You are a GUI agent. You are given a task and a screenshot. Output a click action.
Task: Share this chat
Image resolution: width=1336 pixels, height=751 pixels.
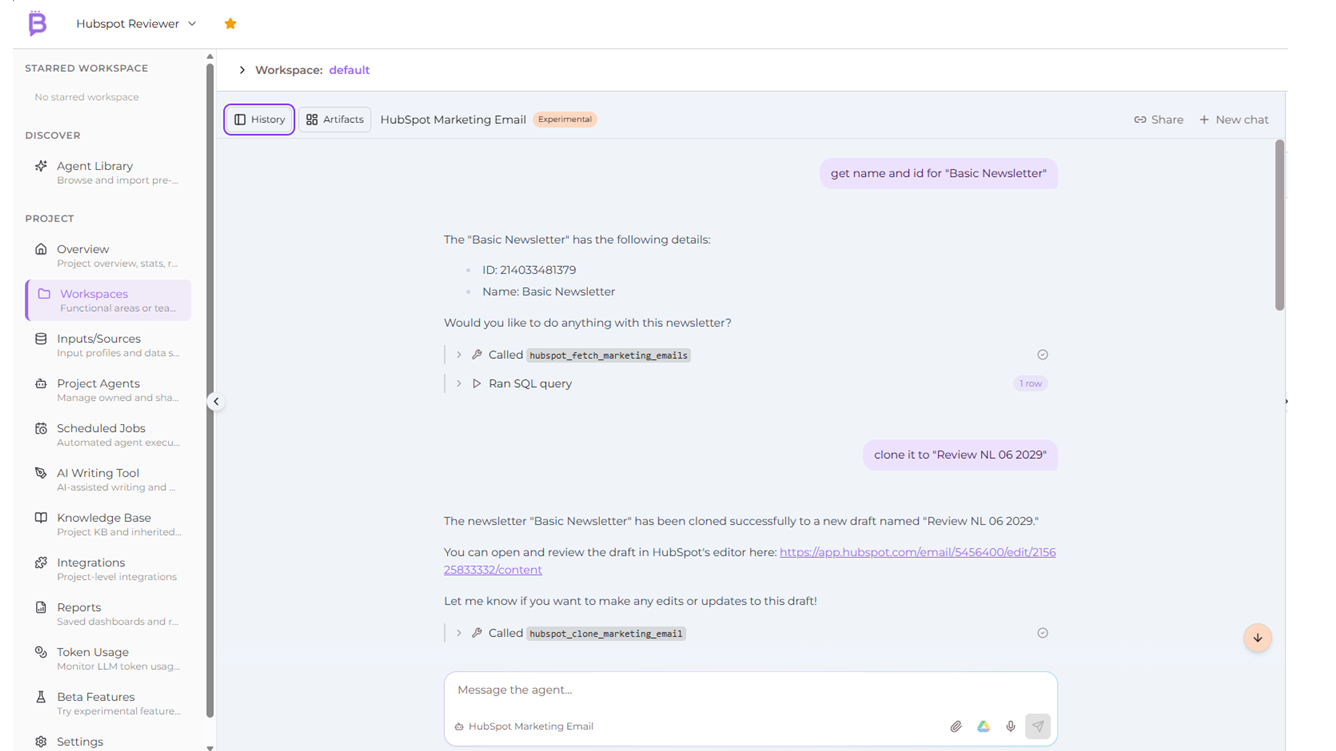tap(1158, 120)
